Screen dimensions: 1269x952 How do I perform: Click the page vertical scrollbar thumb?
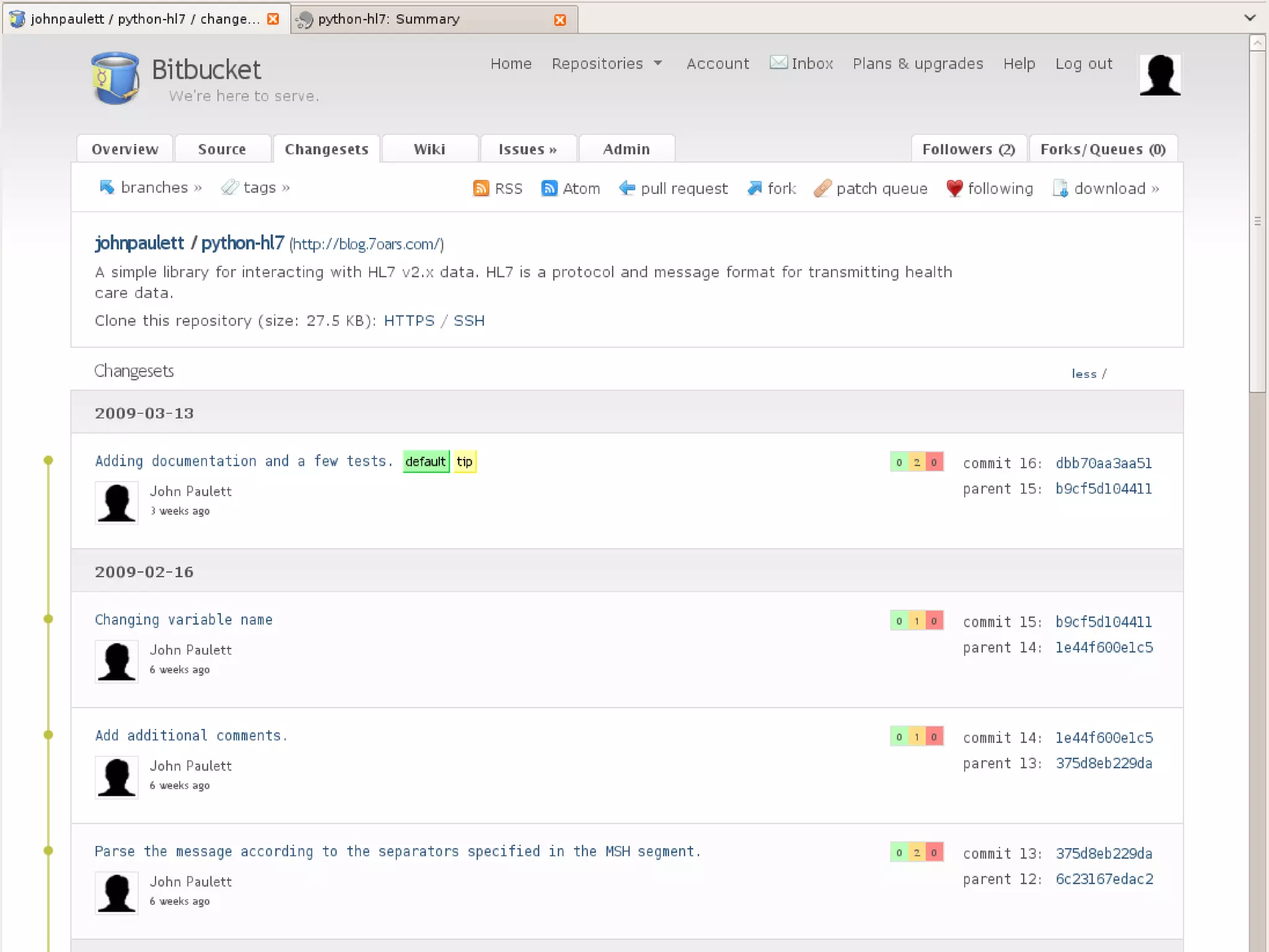click(x=1257, y=221)
